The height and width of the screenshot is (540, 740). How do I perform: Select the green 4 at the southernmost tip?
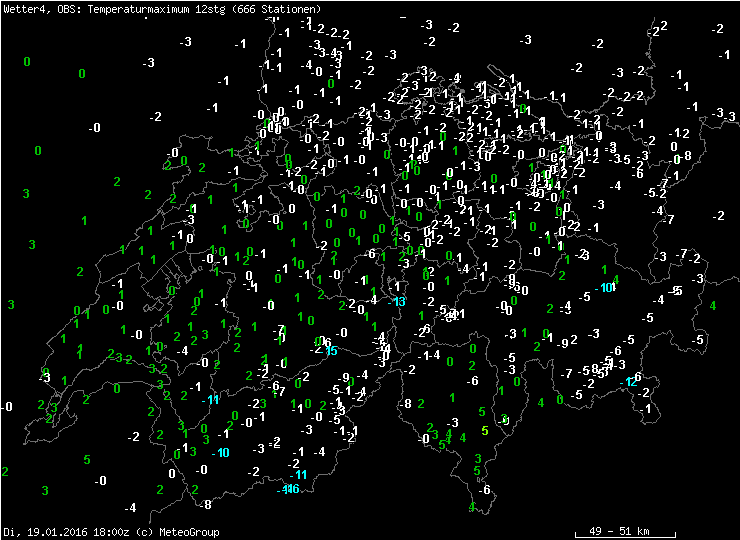471,507
